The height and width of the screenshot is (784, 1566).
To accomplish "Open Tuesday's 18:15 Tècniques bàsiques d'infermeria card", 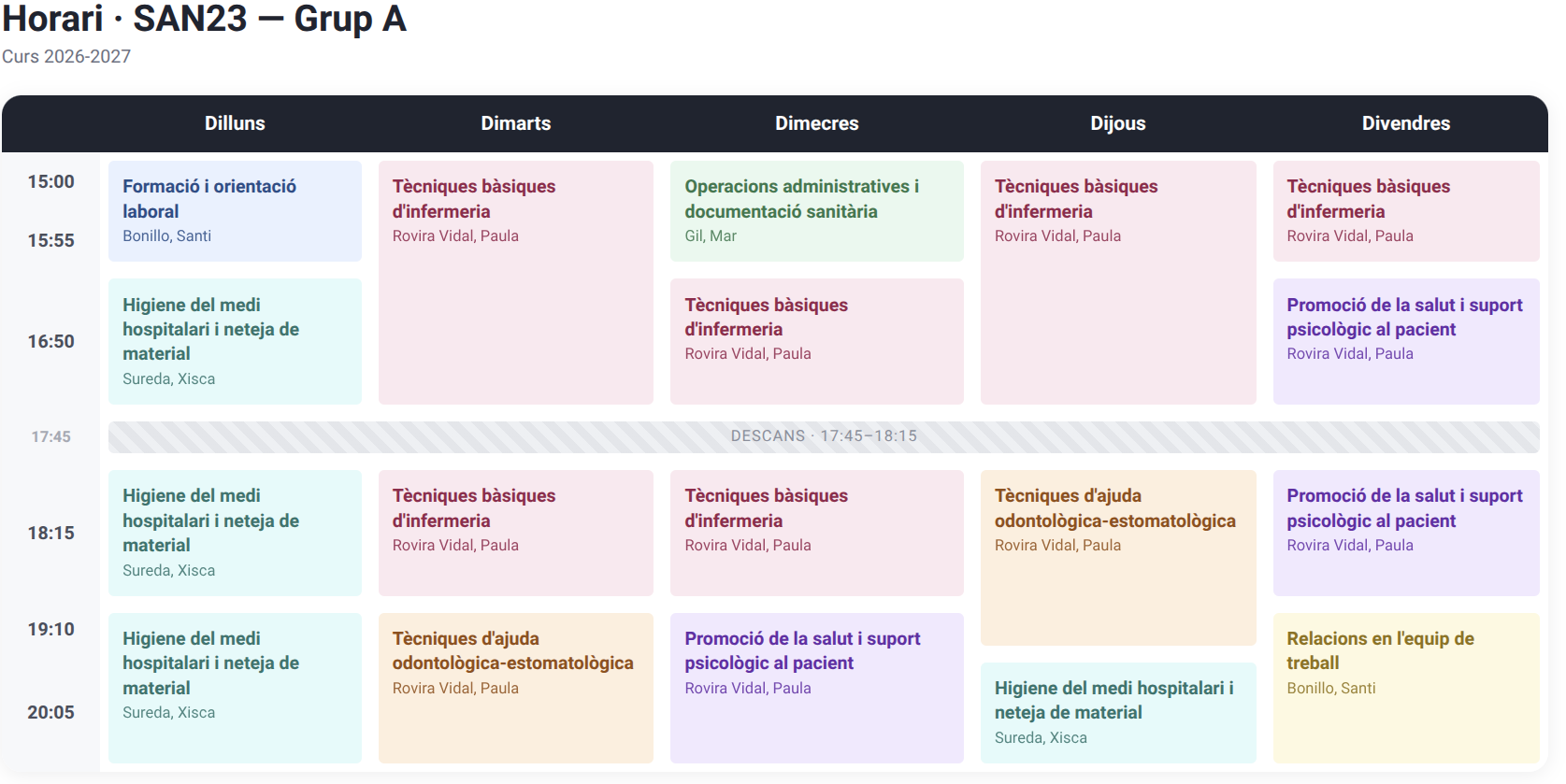I will coord(516,533).
